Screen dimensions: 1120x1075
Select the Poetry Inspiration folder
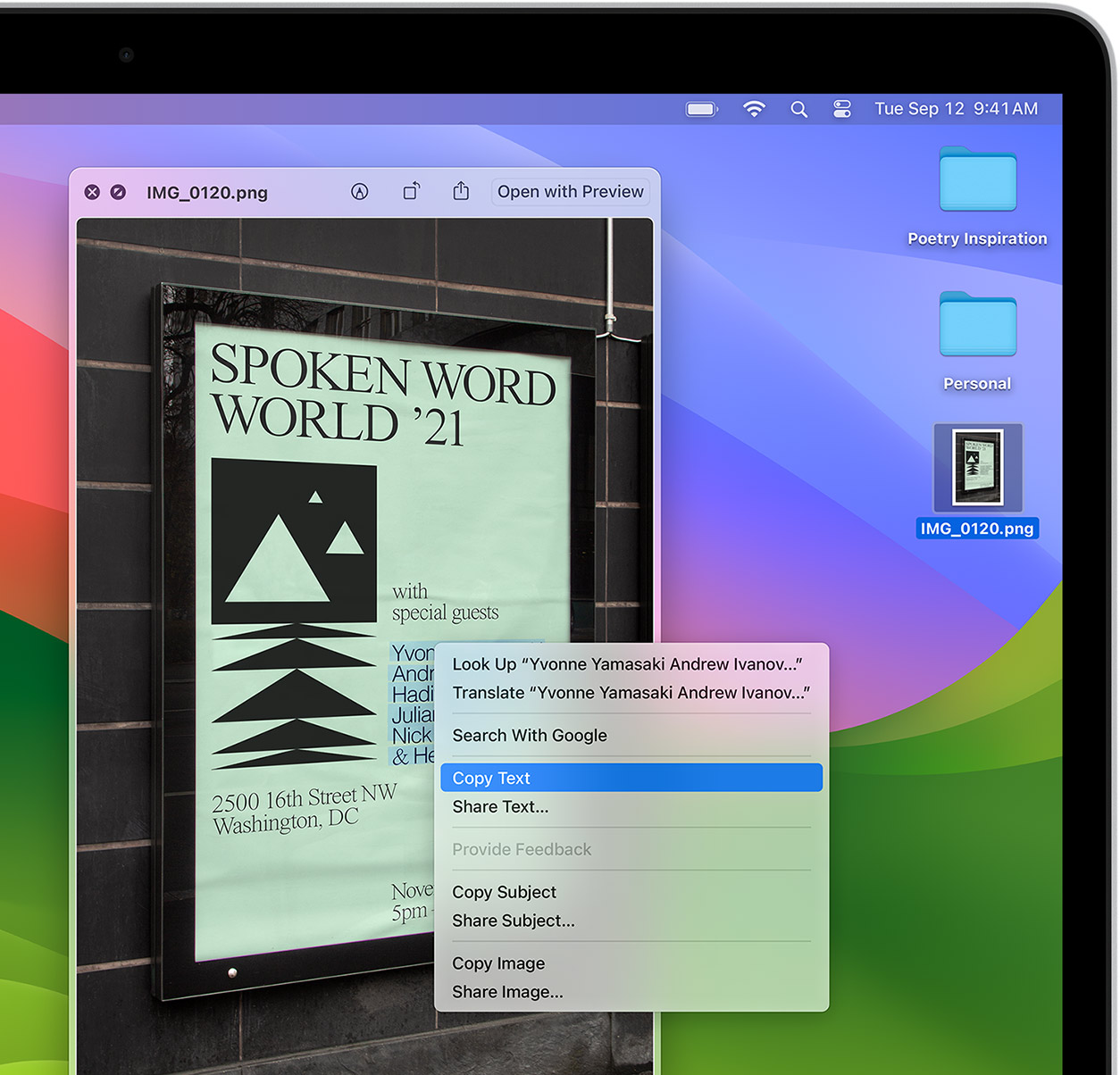977,182
